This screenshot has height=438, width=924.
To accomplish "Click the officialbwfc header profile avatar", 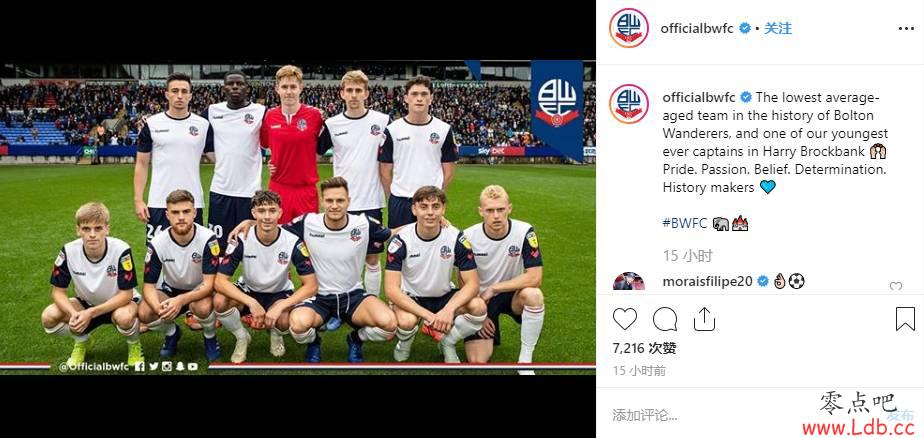I will (x=629, y=28).
